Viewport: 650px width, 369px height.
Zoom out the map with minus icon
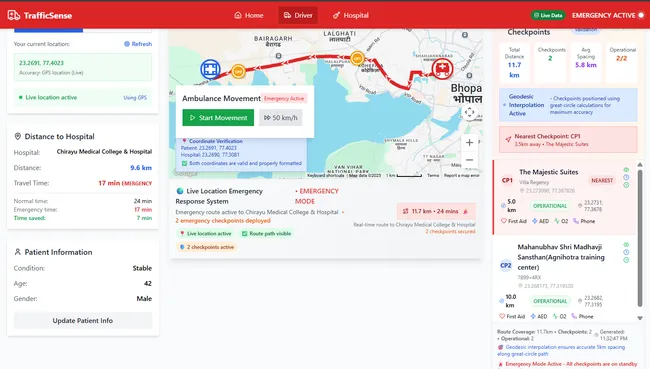click(469, 160)
